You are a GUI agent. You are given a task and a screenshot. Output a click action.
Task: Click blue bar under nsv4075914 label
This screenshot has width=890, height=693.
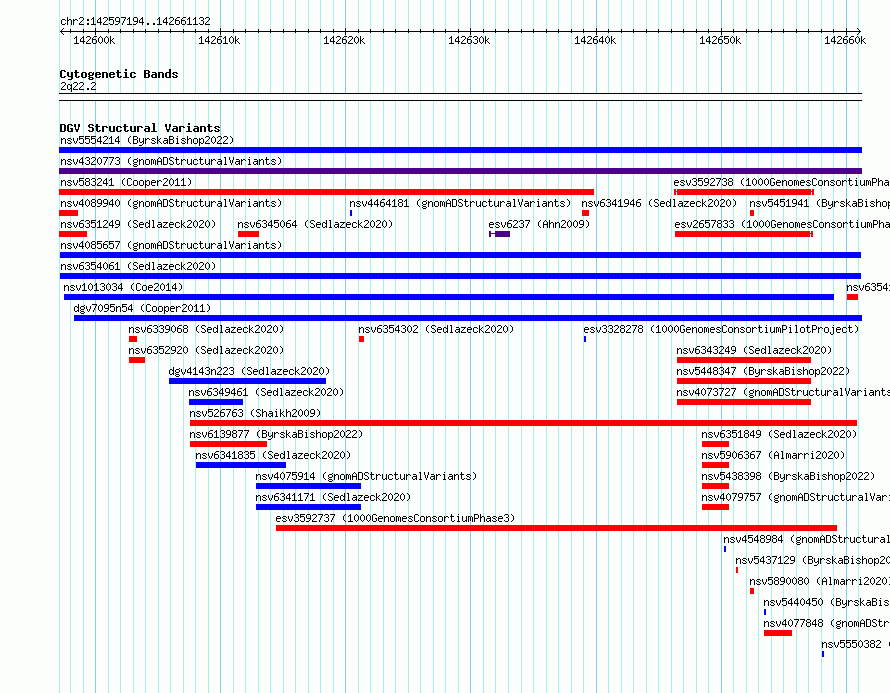tap(308, 486)
